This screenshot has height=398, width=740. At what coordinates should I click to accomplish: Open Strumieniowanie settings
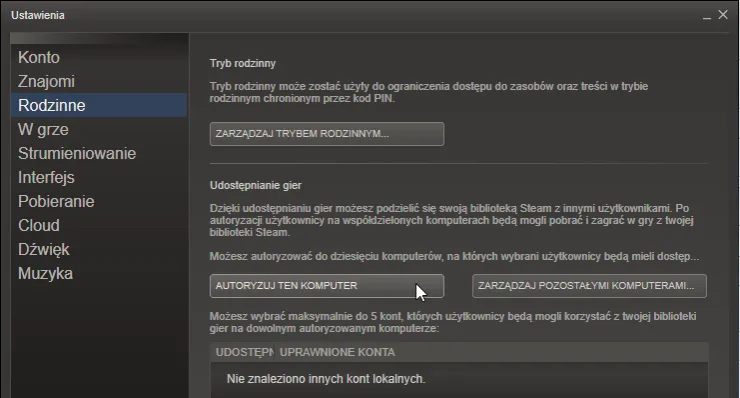(98, 153)
